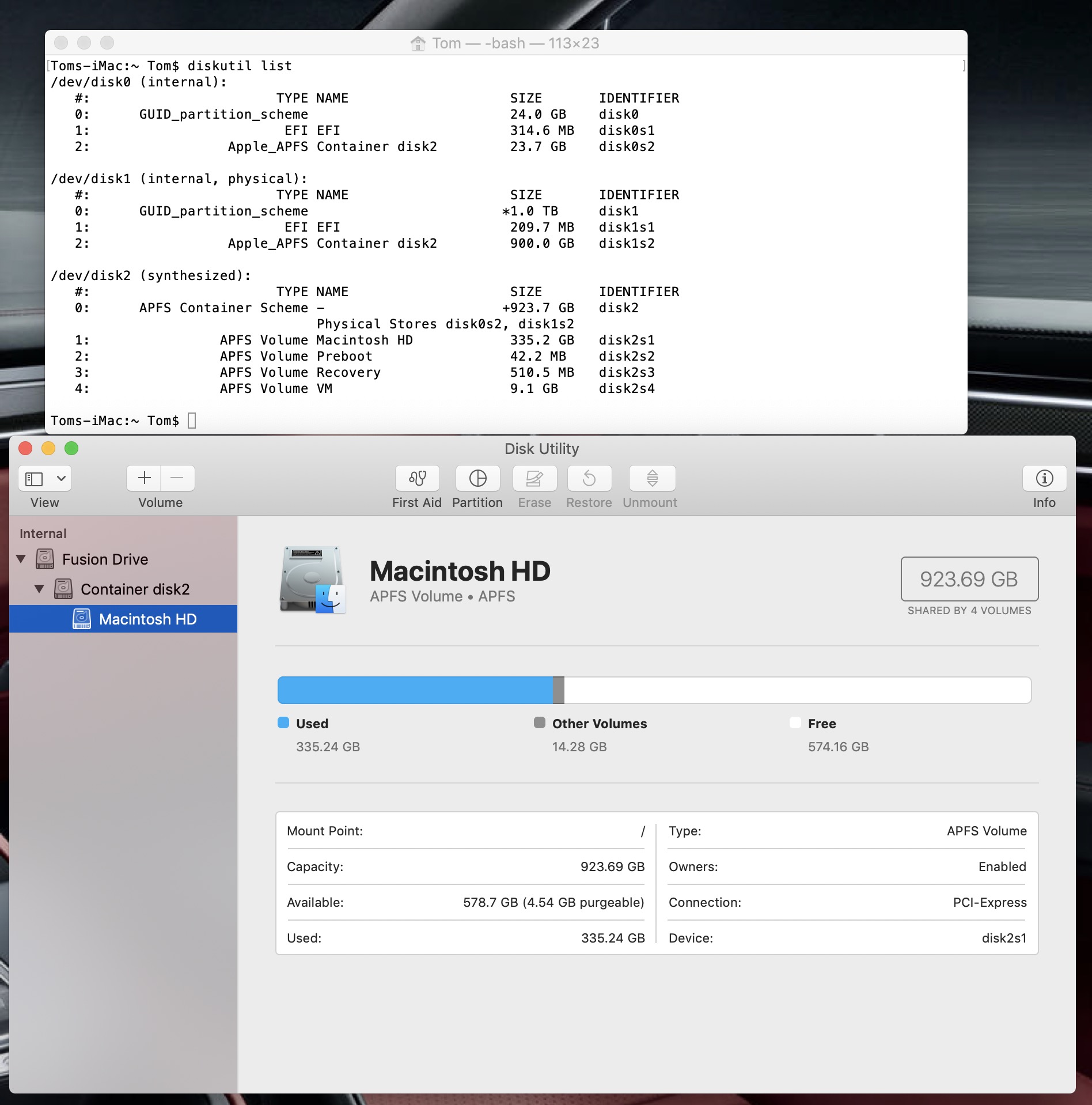Click the home icon in Terminal title bar
This screenshot has height=1105, width=1092.
click(x=418, y=43)
